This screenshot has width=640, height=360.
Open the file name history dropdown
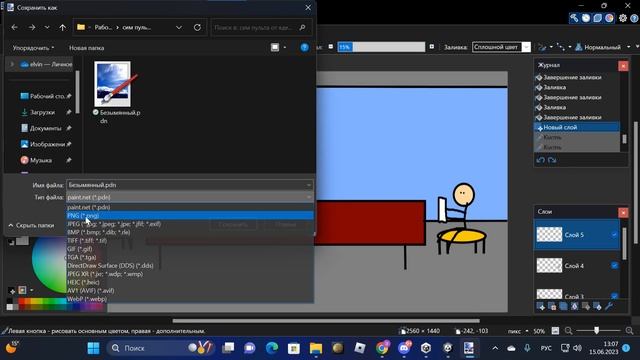[309, 185]
